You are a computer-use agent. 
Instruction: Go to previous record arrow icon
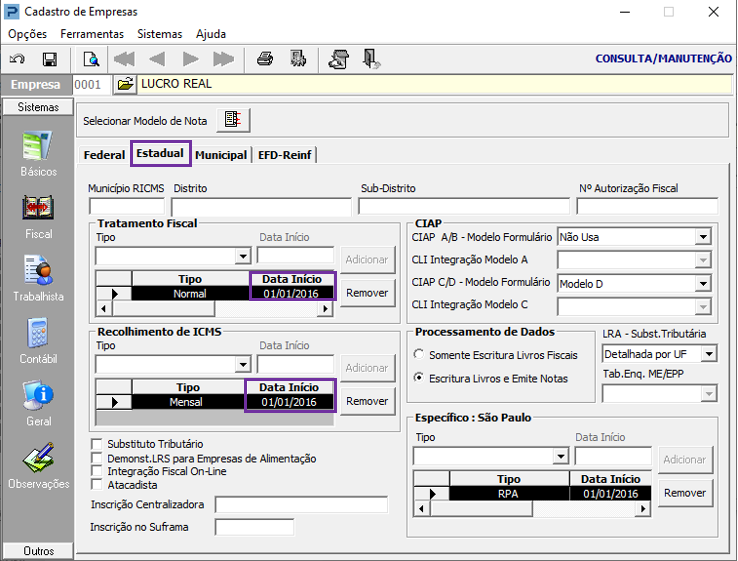[x=157, y=59]
